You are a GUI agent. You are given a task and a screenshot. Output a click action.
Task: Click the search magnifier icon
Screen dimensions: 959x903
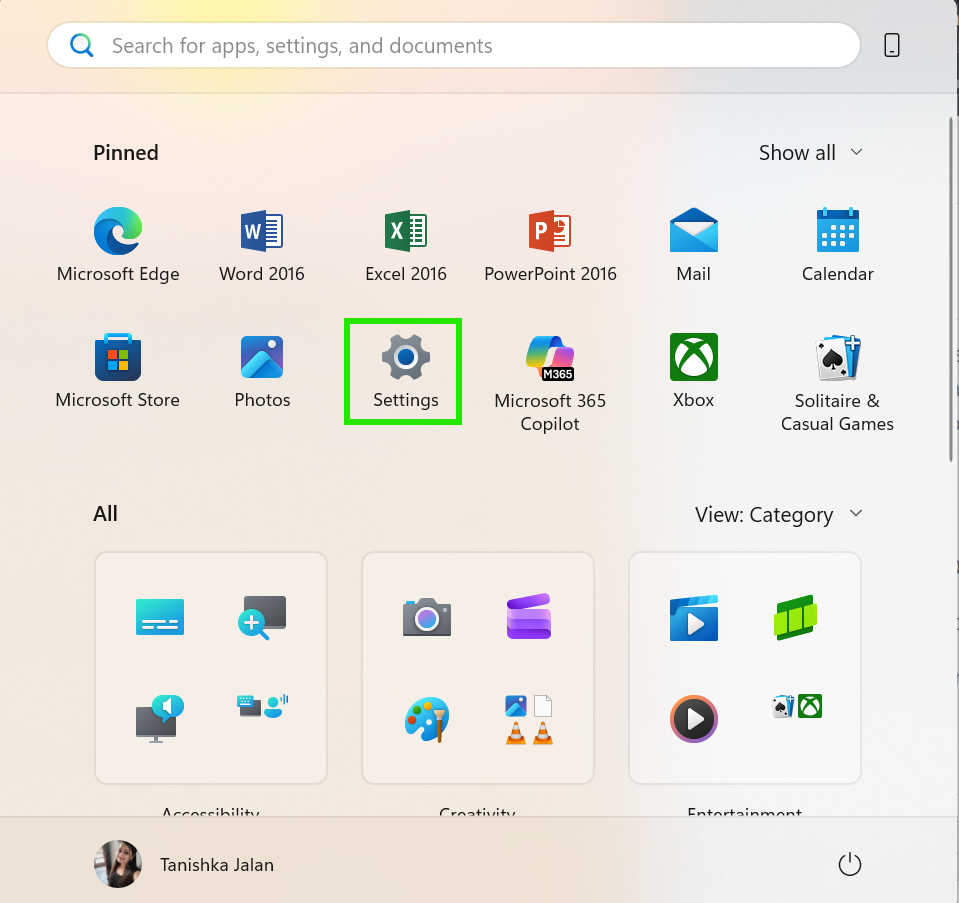pos(81,45)
